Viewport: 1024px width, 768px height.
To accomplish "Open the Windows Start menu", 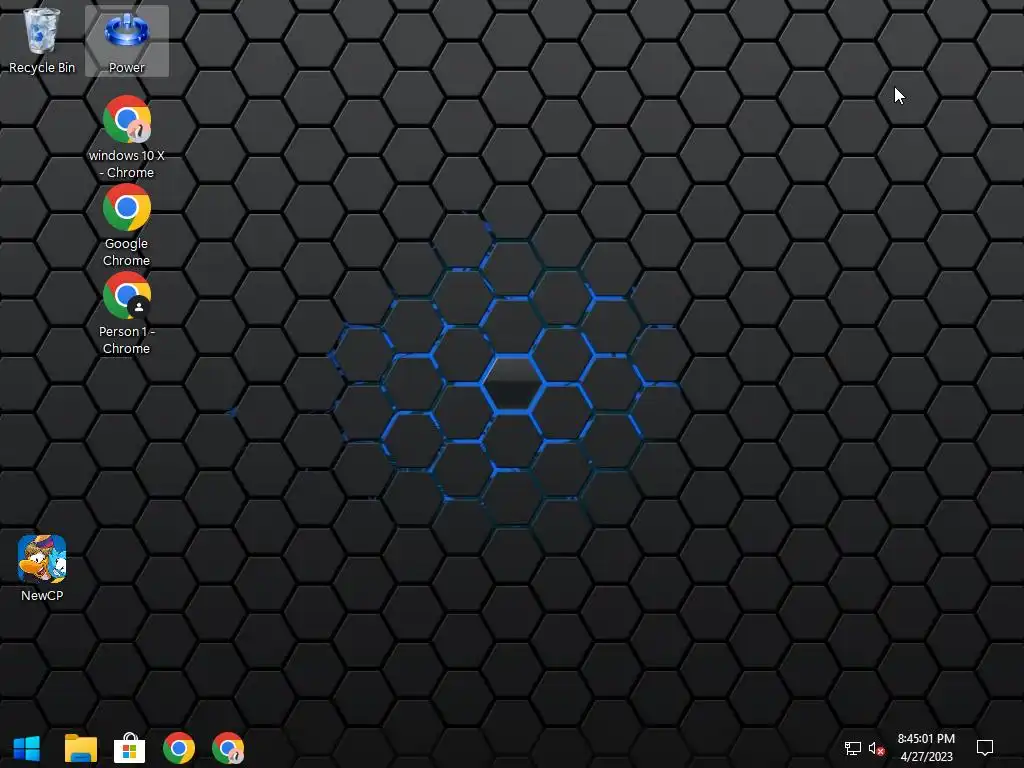I will click(x=27, y=748).
